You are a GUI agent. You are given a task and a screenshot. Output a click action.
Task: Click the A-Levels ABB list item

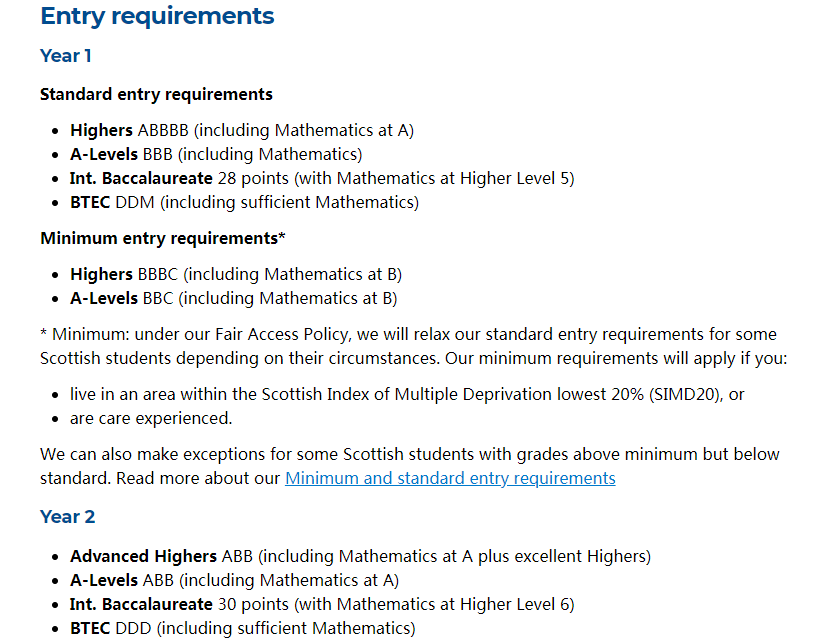pyautogui.click(x=234, y=580)
